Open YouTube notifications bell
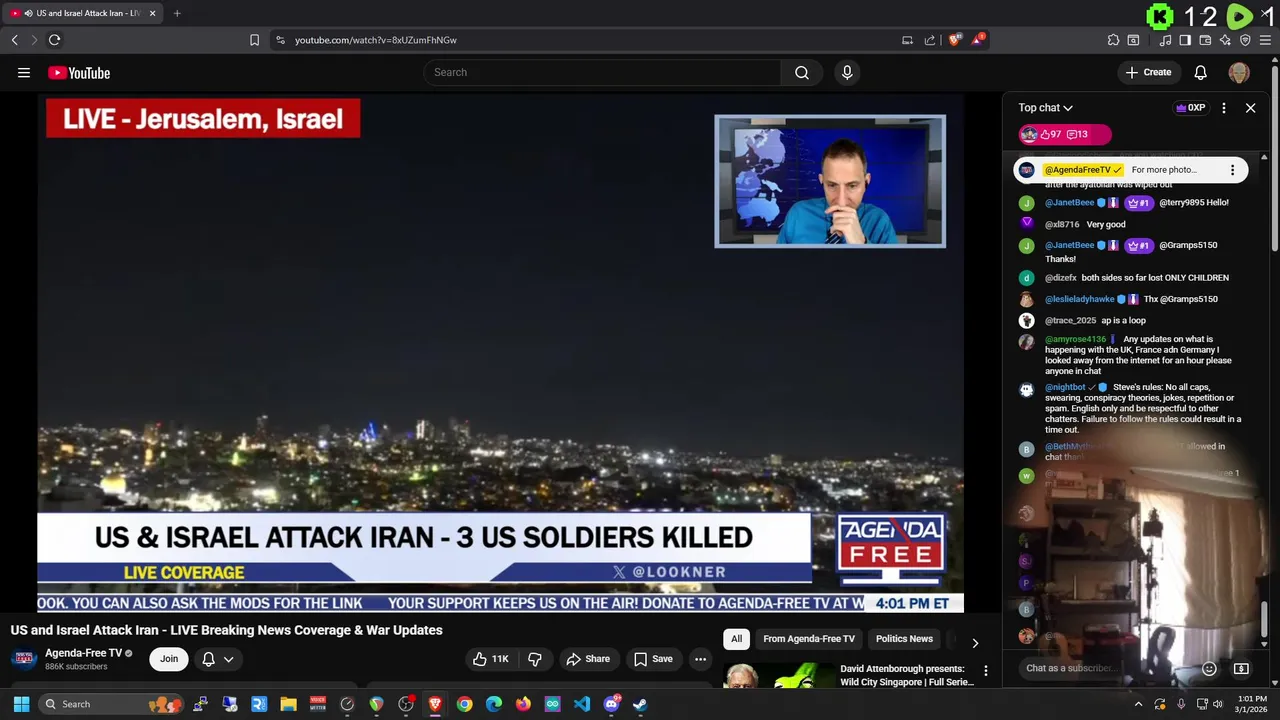Viewport: 1280px width, 720px height. tap(1200, 72)
